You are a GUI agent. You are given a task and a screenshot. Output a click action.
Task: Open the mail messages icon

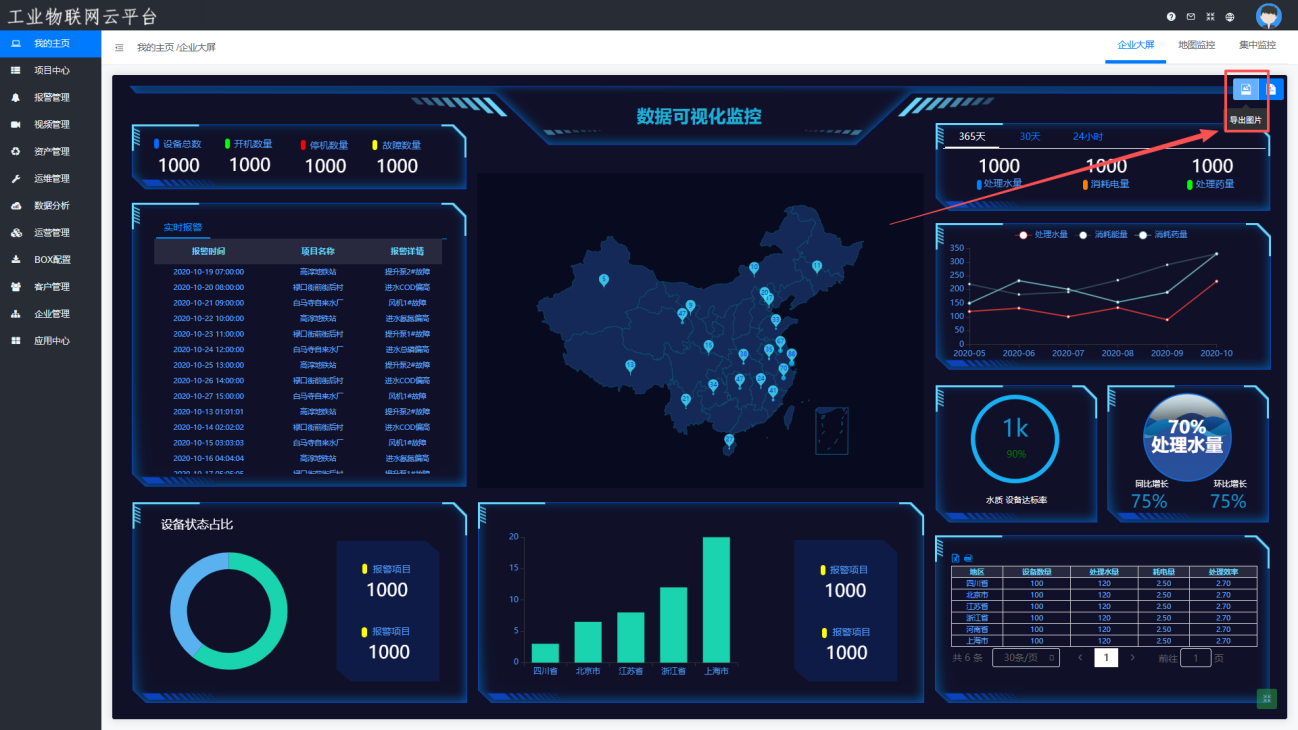(x=1191, y=17)
